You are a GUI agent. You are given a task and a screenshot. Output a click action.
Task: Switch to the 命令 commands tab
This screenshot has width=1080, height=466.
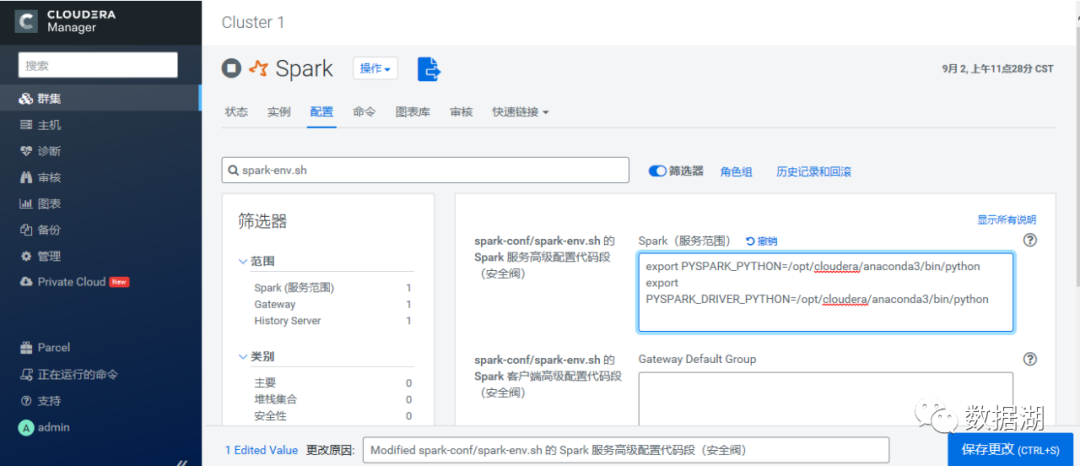pyautogui.click(x=364, y=112)
